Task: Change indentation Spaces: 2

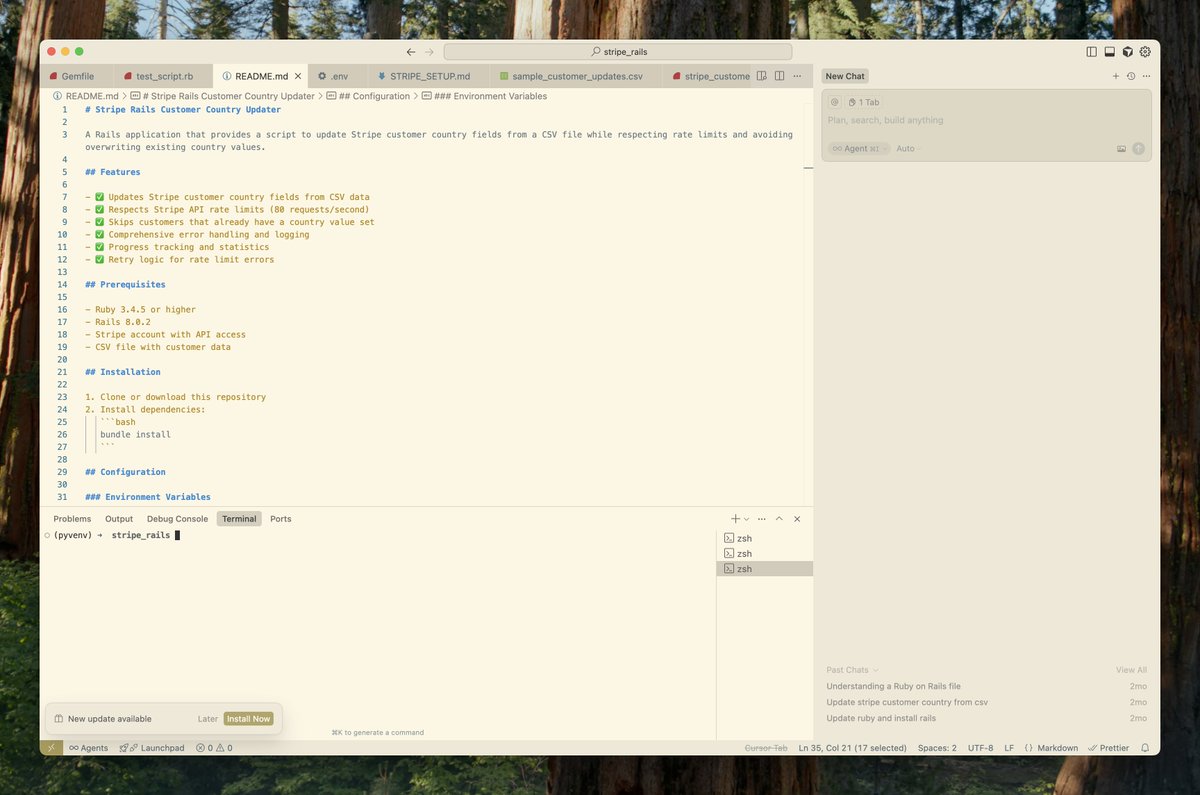Action: [937, 748]
